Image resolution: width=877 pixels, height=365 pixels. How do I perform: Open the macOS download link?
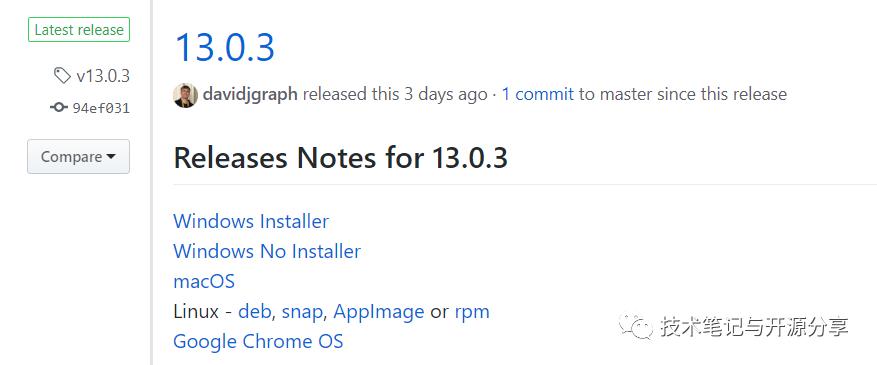tap(204, 281)
